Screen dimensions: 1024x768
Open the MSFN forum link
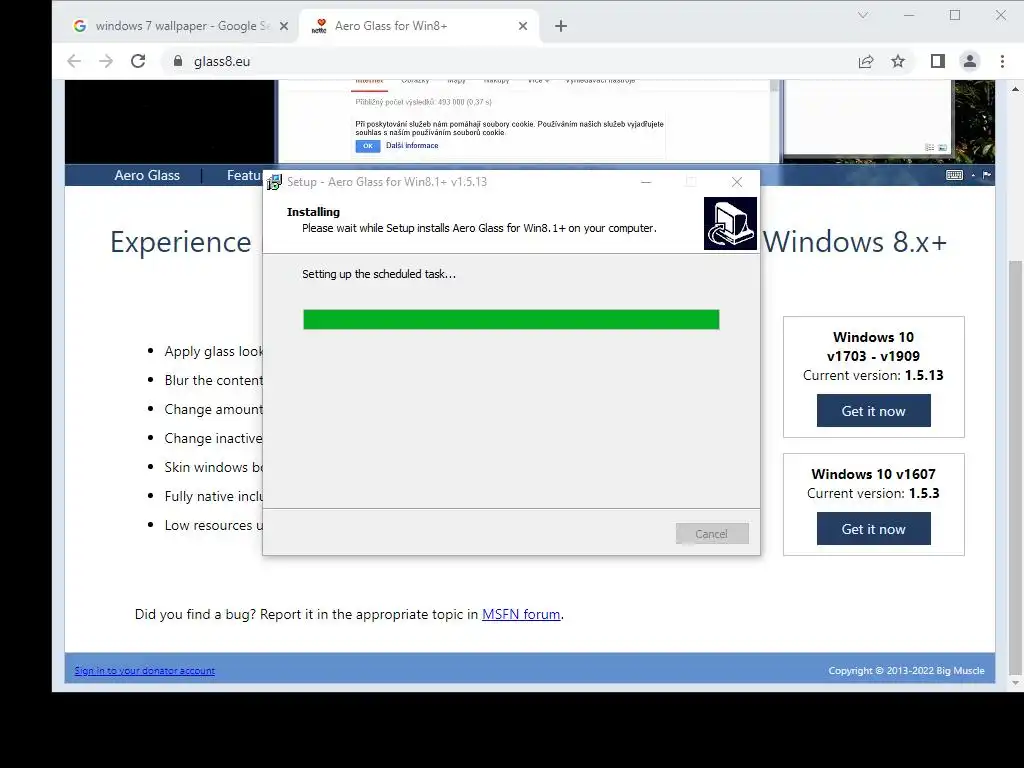tap(521, 615)
